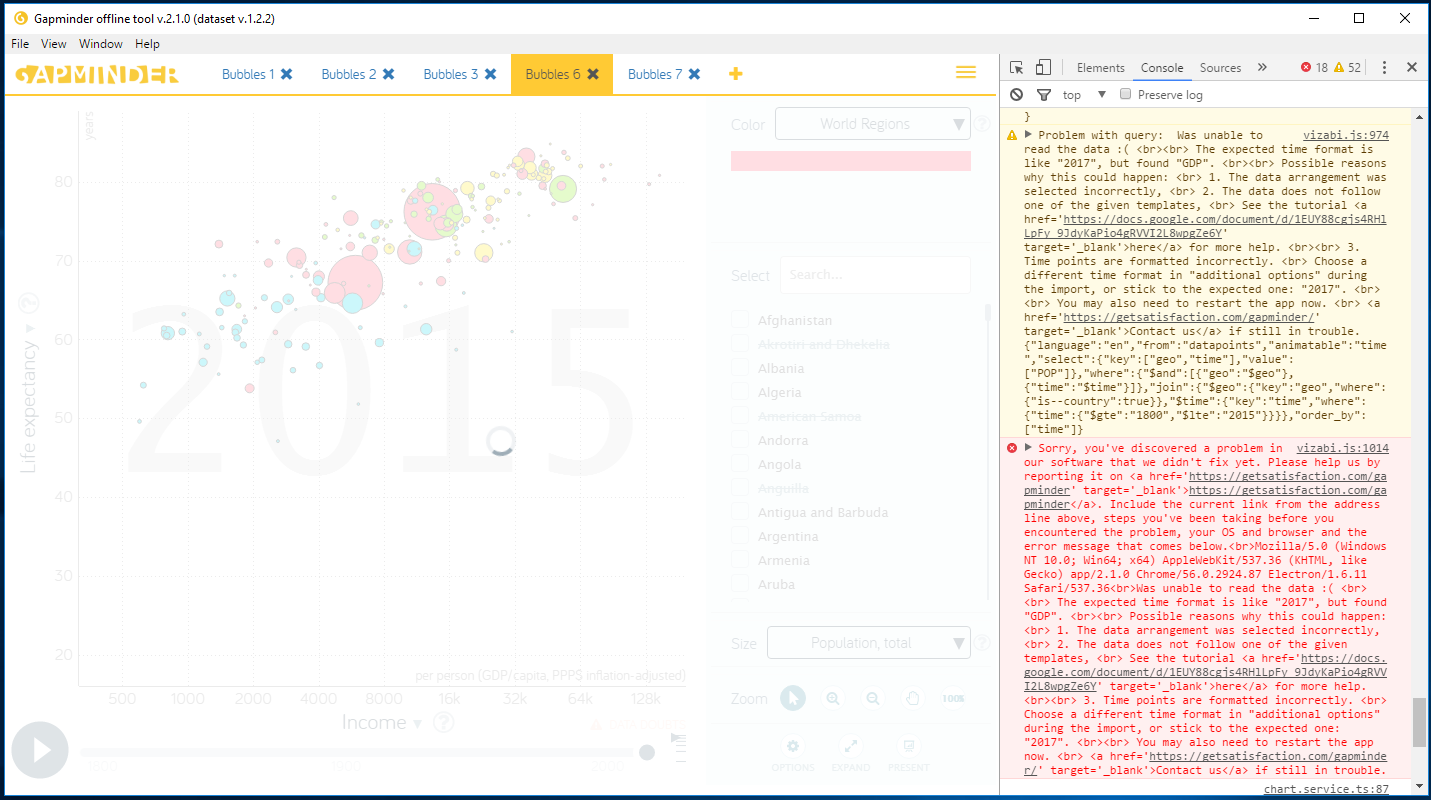Close the Bubbles 1 tab
1431x800 pixels.
click(x=287, y=74)
